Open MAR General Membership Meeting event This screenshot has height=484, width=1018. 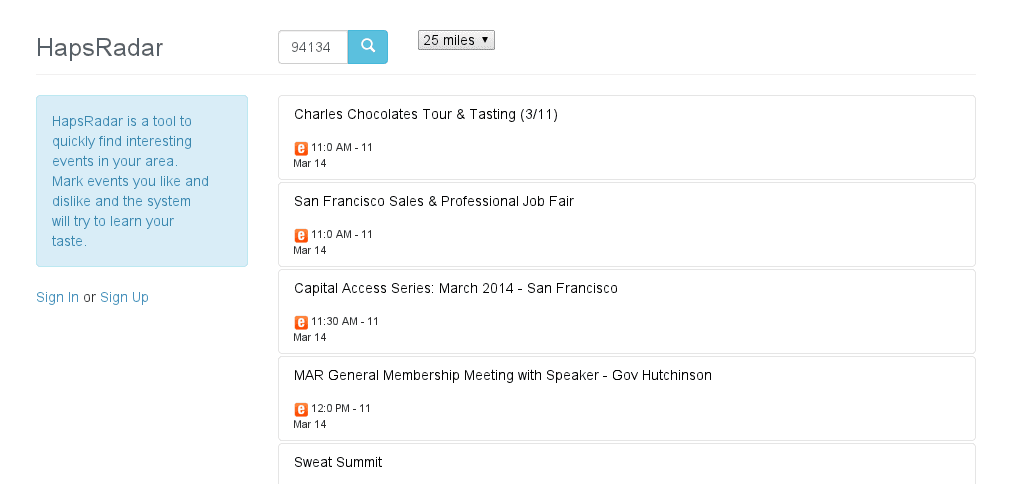click(x=502, y=375)
